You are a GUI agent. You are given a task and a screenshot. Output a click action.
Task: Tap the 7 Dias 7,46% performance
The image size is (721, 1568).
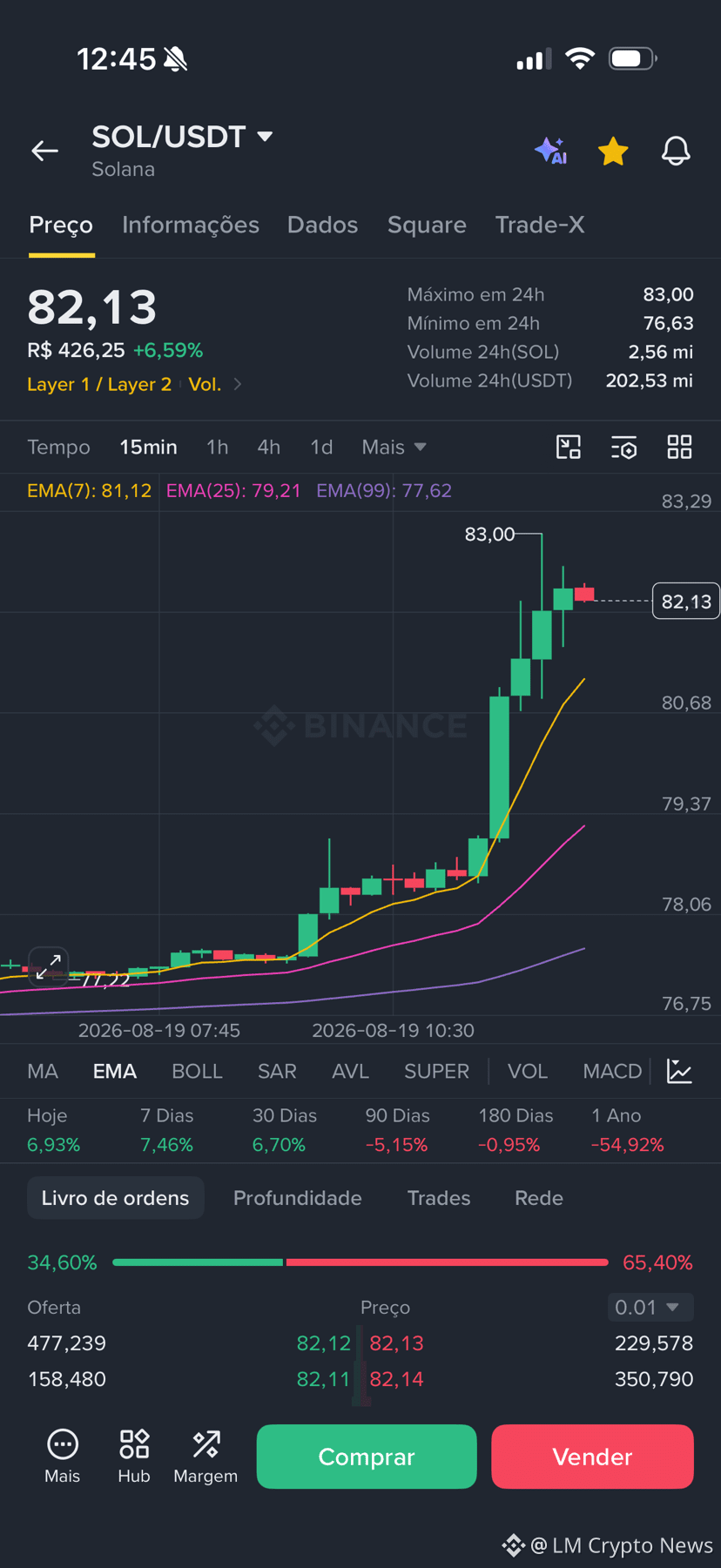[167, 1130]
